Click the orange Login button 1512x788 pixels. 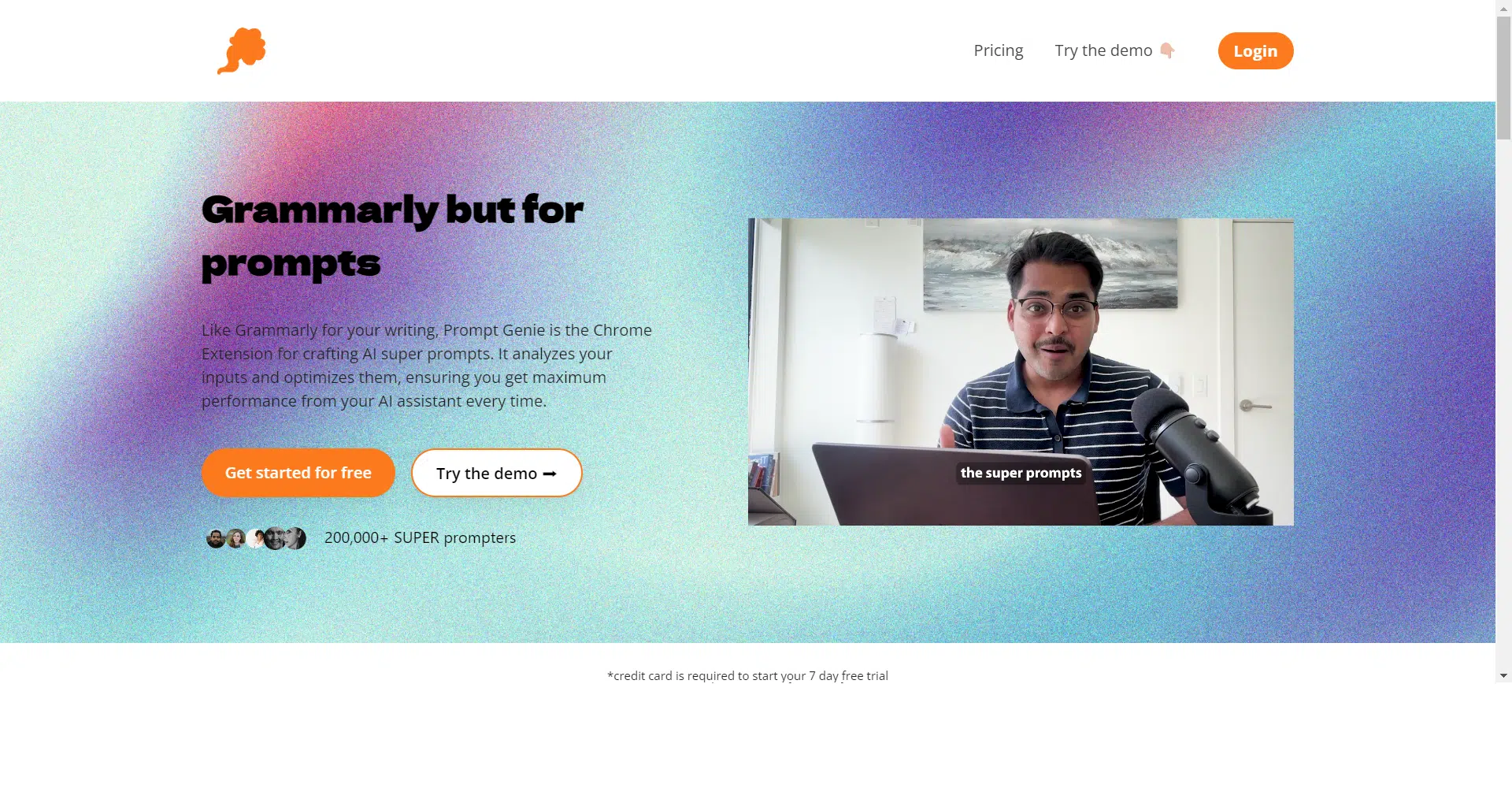click(x=1255, y=50)
